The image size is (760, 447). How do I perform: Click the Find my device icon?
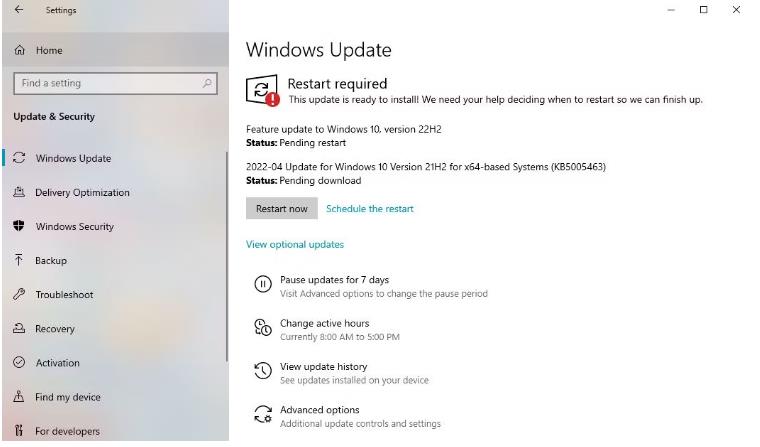tap(19, 396)
